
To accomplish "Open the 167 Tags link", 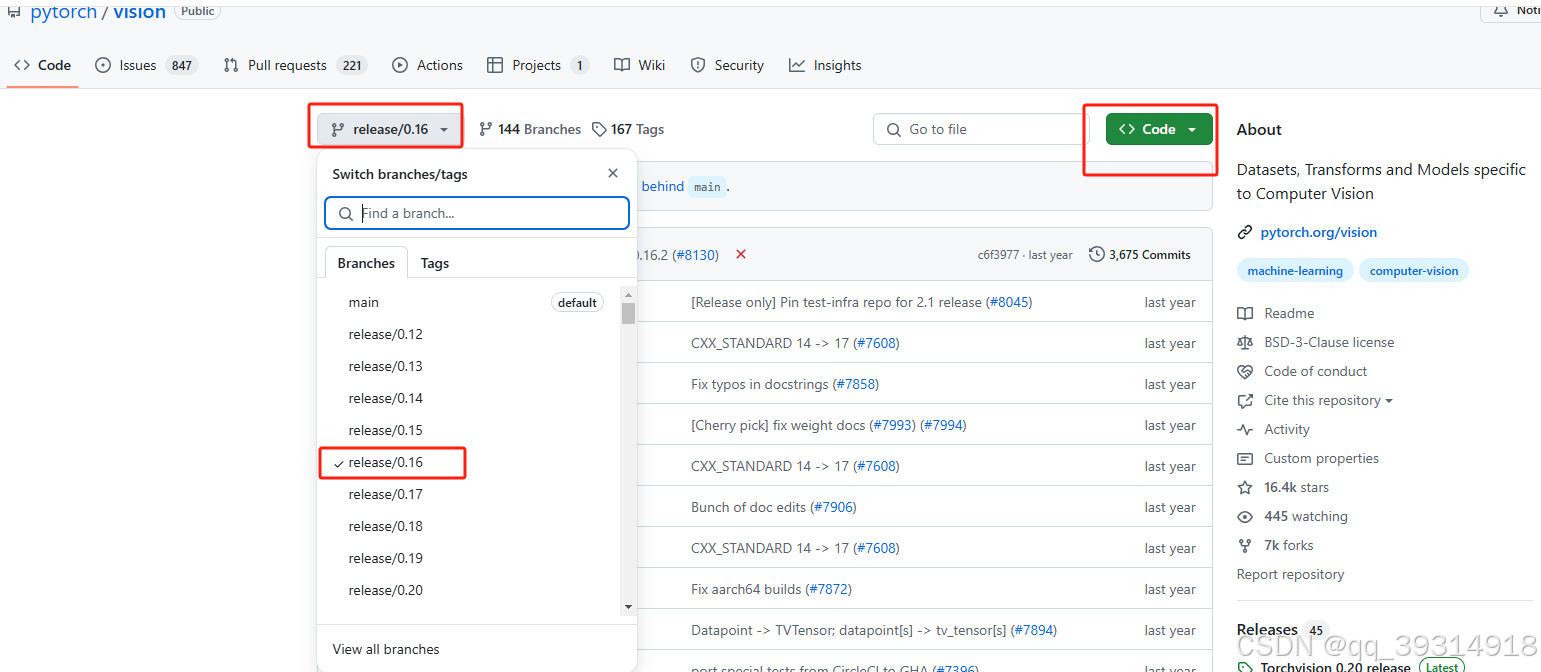I will [628, 129].
